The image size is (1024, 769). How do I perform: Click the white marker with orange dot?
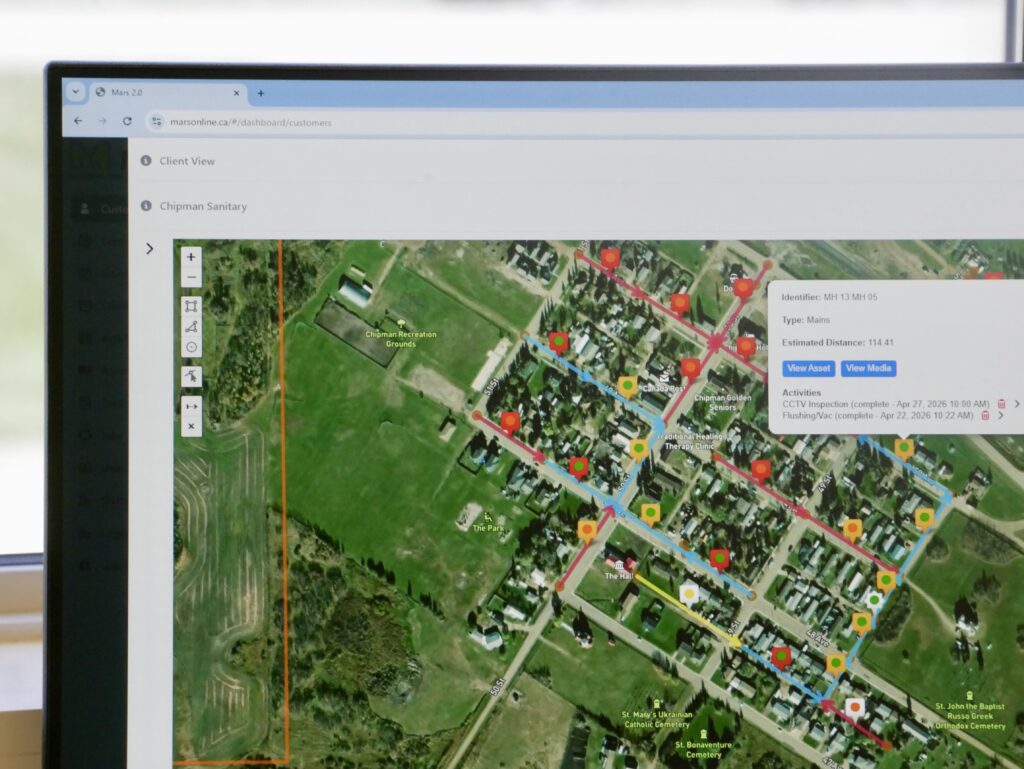(x=855, y=708)
